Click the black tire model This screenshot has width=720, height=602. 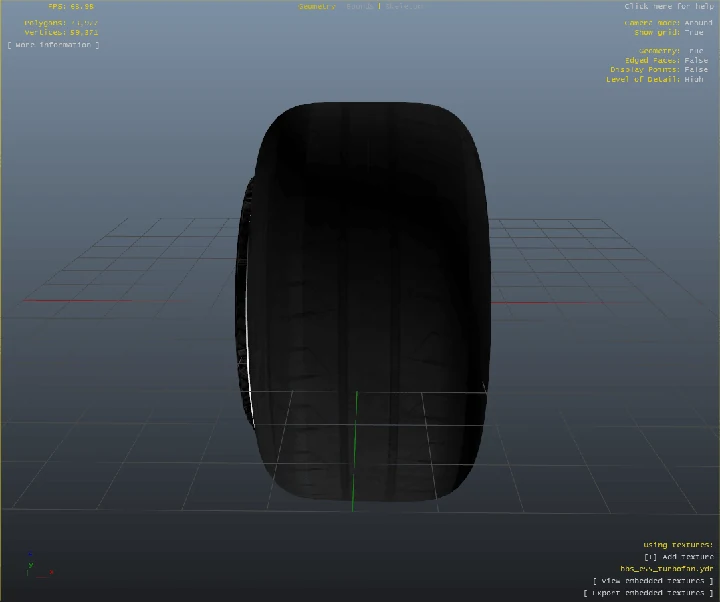tap(363, 301)
